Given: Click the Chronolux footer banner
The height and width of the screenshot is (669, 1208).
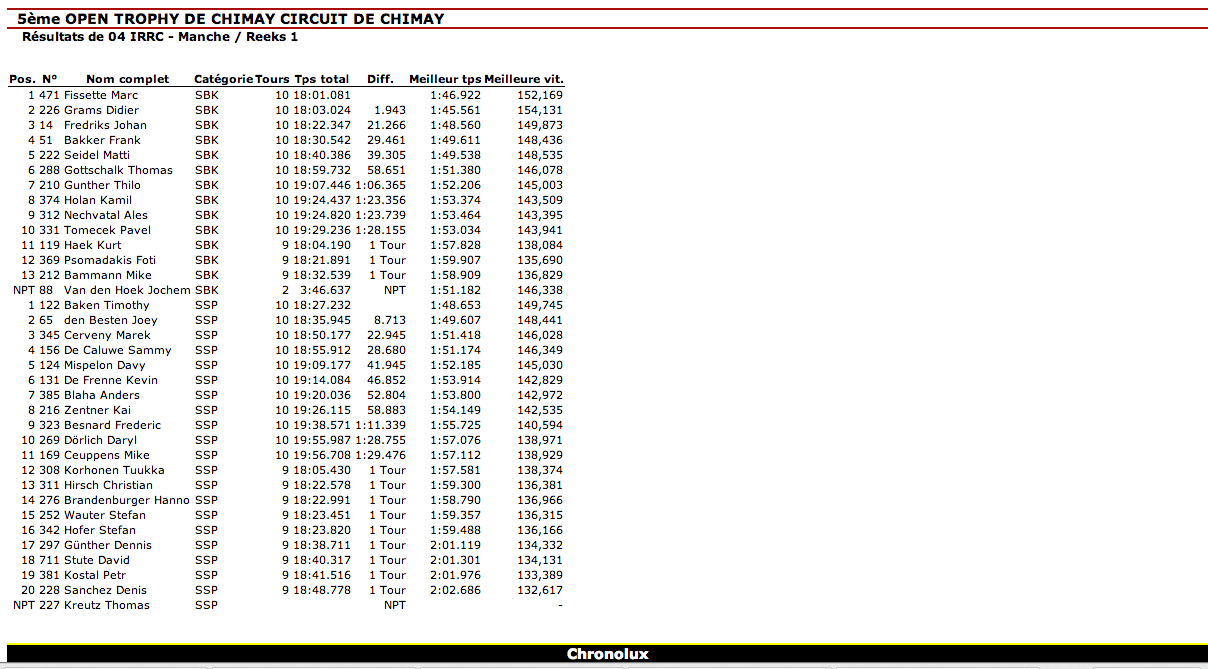Looking at the screenshot, I should coord(607,654).
